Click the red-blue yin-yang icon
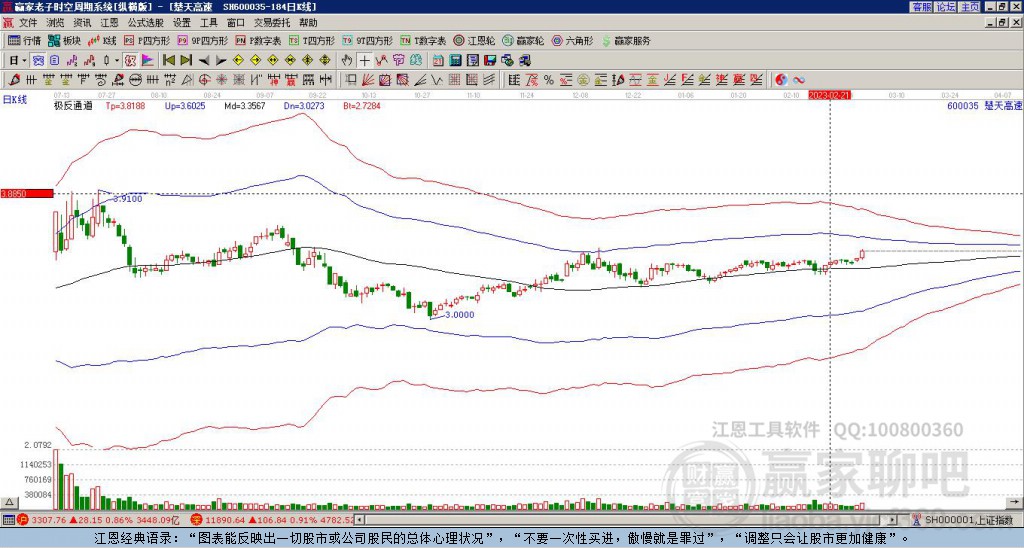Image resolution: width=1024 pixels, height=548 pixels. click(x=781, y=80)
